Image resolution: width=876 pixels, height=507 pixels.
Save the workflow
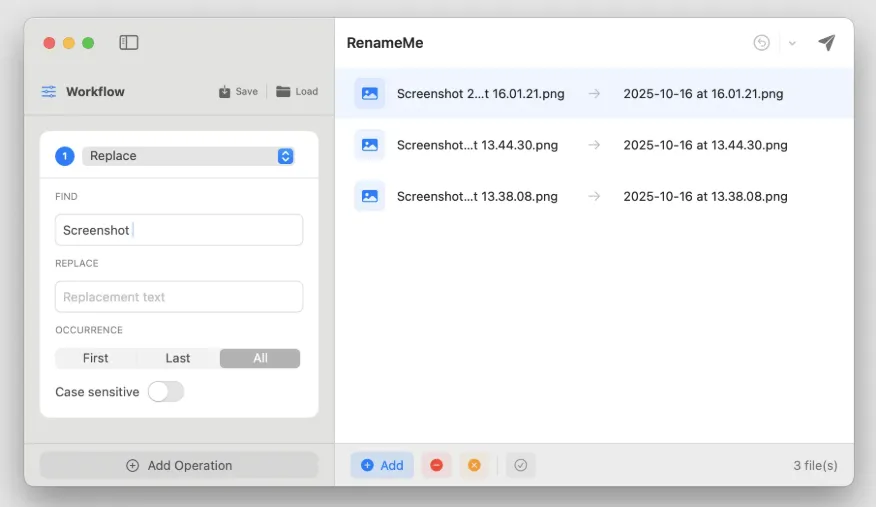(x=239, y=92)
